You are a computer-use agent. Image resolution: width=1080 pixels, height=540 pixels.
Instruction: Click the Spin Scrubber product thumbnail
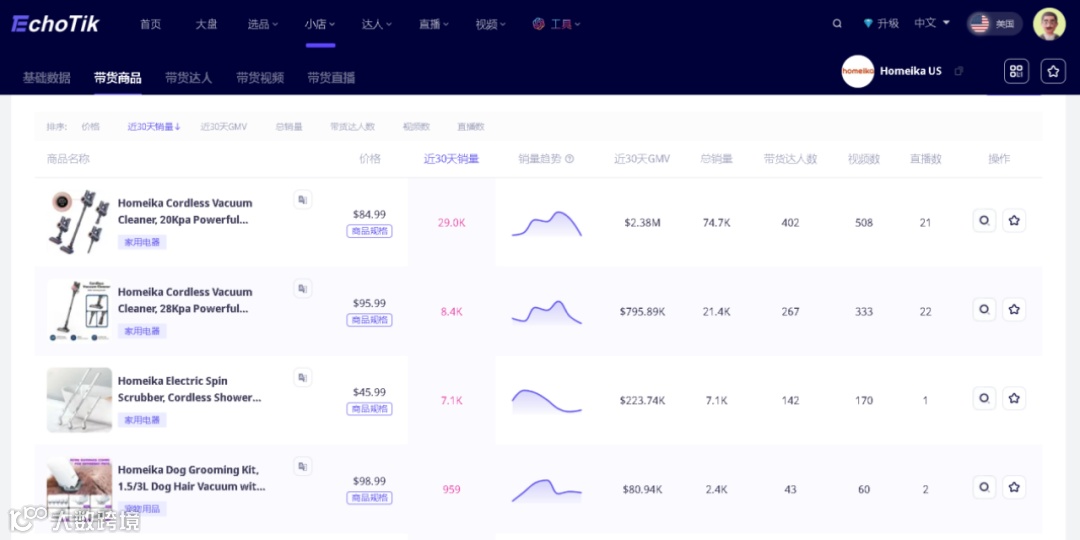79,399
